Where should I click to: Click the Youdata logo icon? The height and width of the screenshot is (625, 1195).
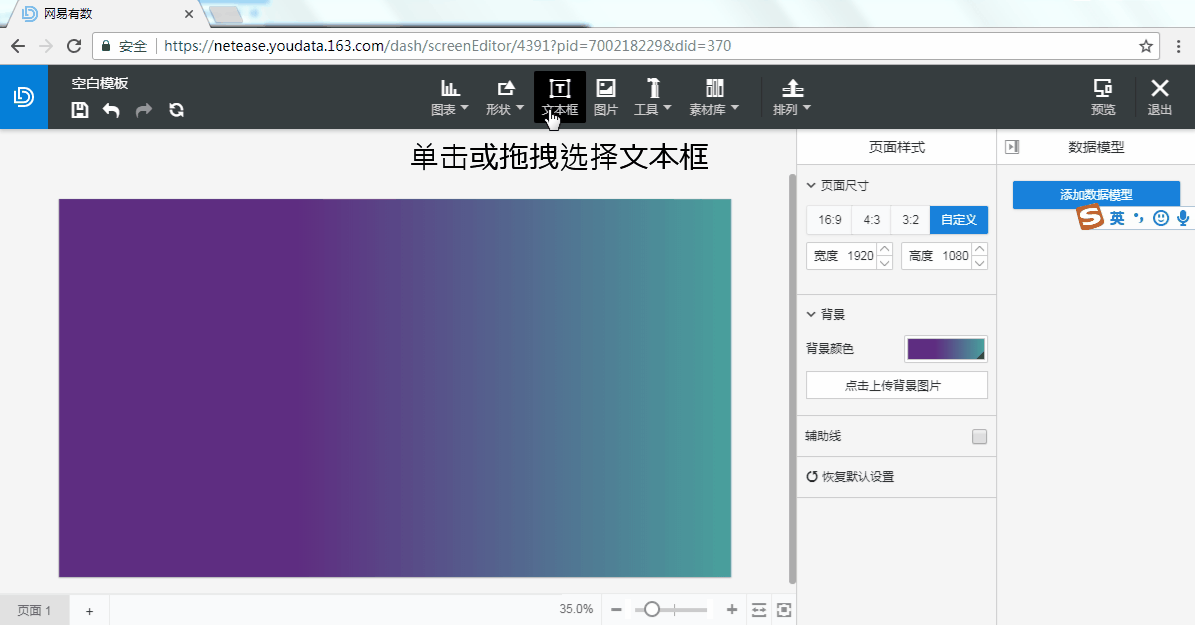point(24,97)
